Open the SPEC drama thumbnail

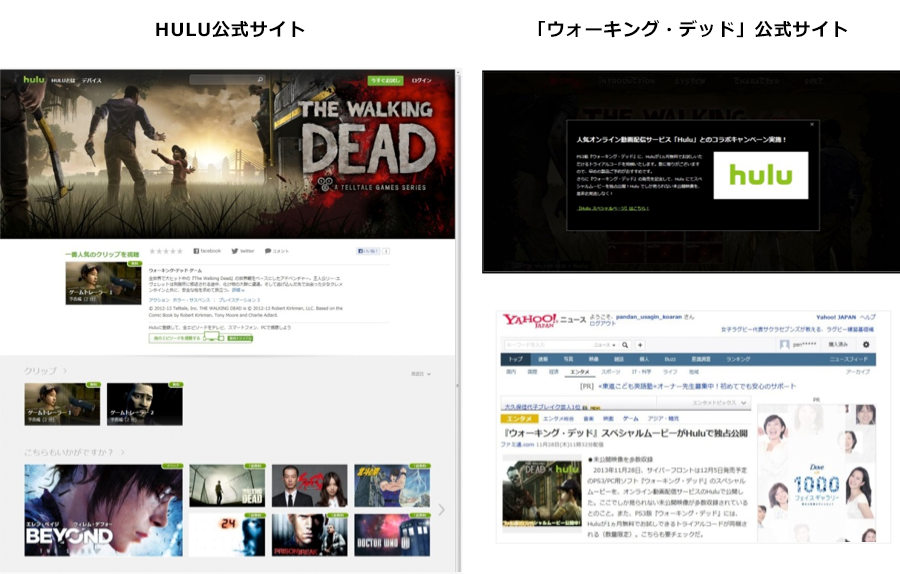click(310, 486)
